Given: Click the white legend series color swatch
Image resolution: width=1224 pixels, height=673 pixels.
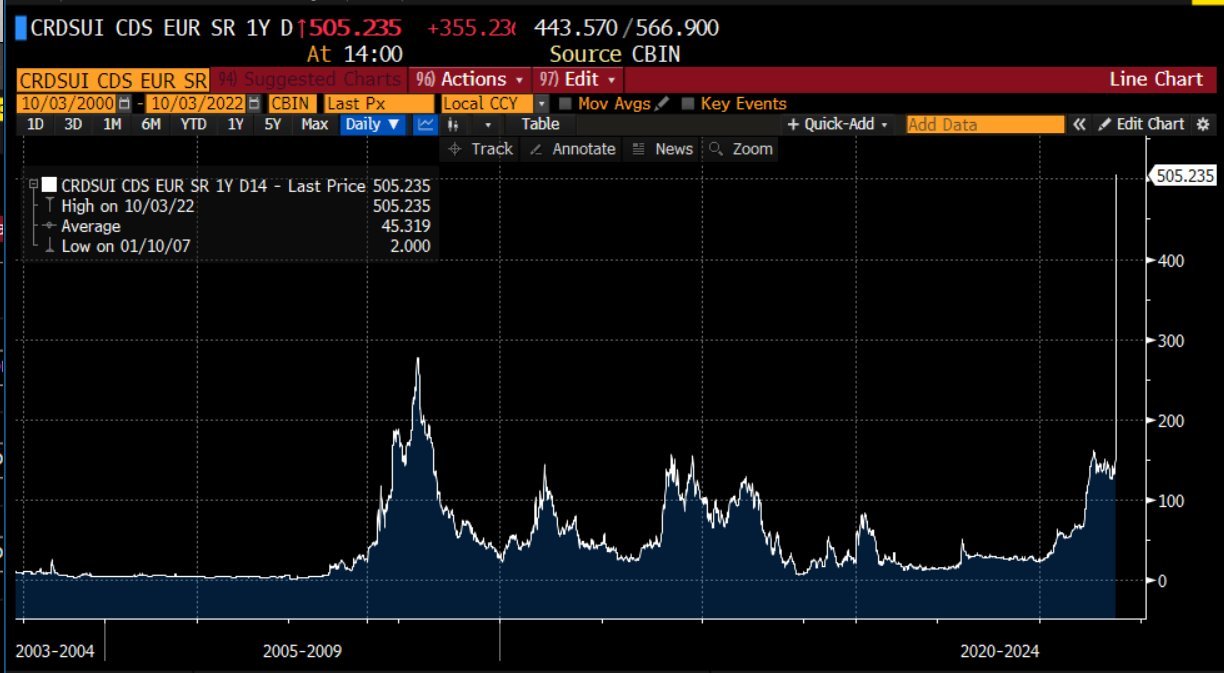Looking at the screenshot, I should 49,185.
